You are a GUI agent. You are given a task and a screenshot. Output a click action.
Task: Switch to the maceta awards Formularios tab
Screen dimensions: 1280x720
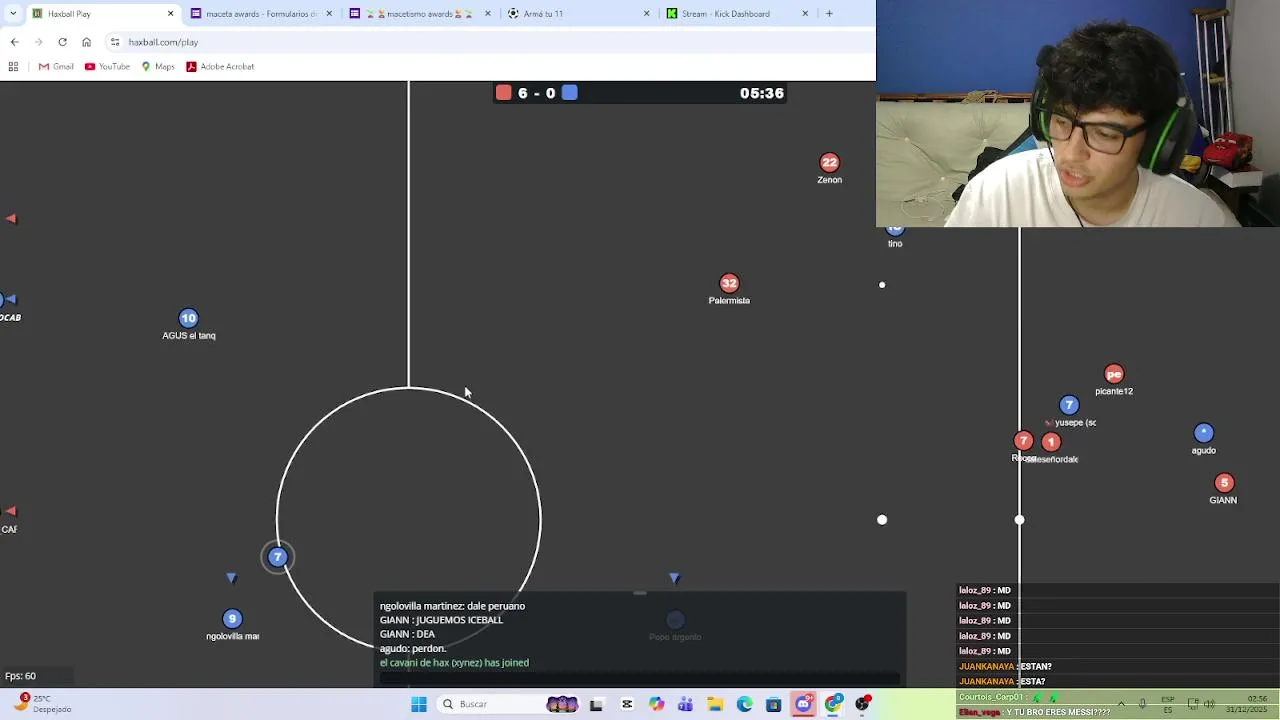pos(261,14)
